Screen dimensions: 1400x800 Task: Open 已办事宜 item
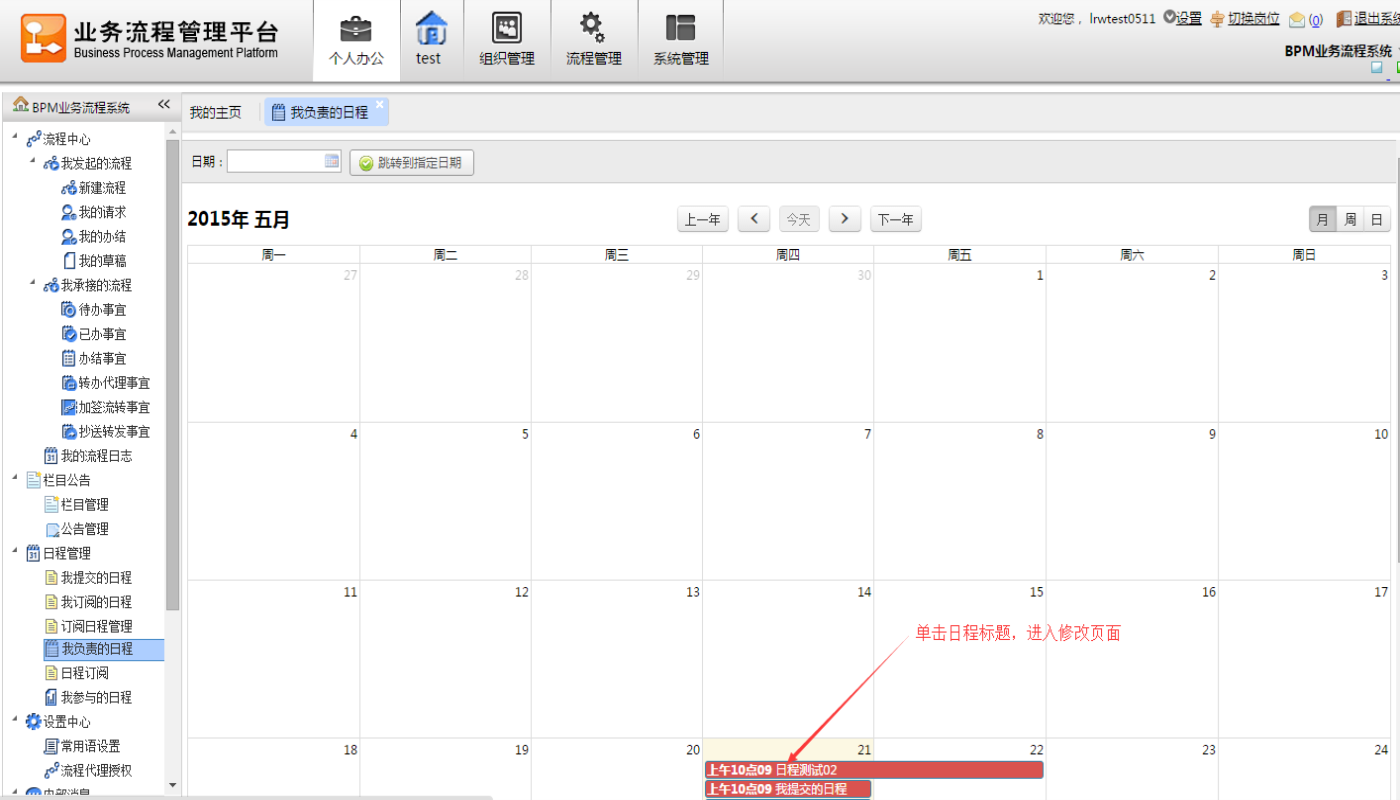pyautogui.click(x=102, y=334)
